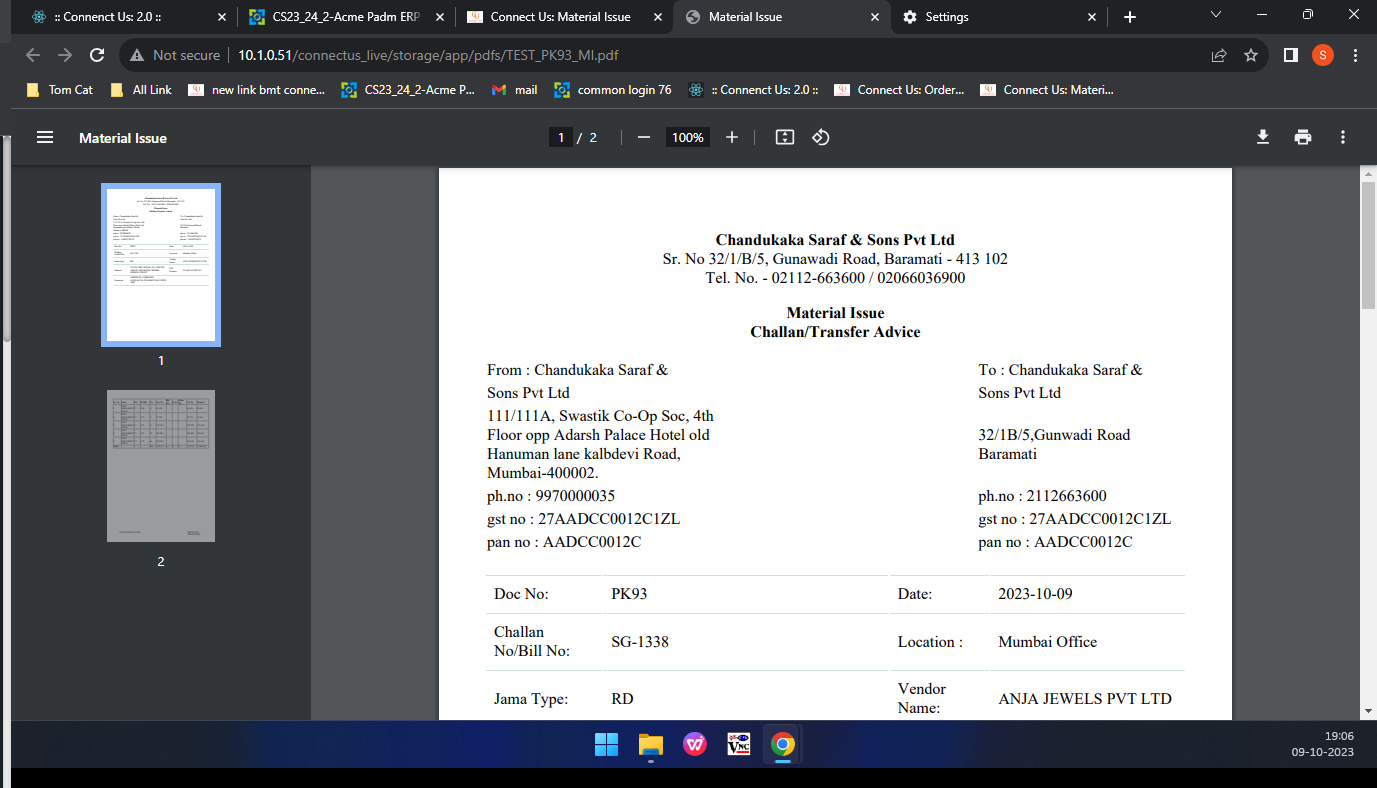Click the PDF page number field
Viewport: 1377px width, 788px height.
pyautogui.click(x=561, y=137)
